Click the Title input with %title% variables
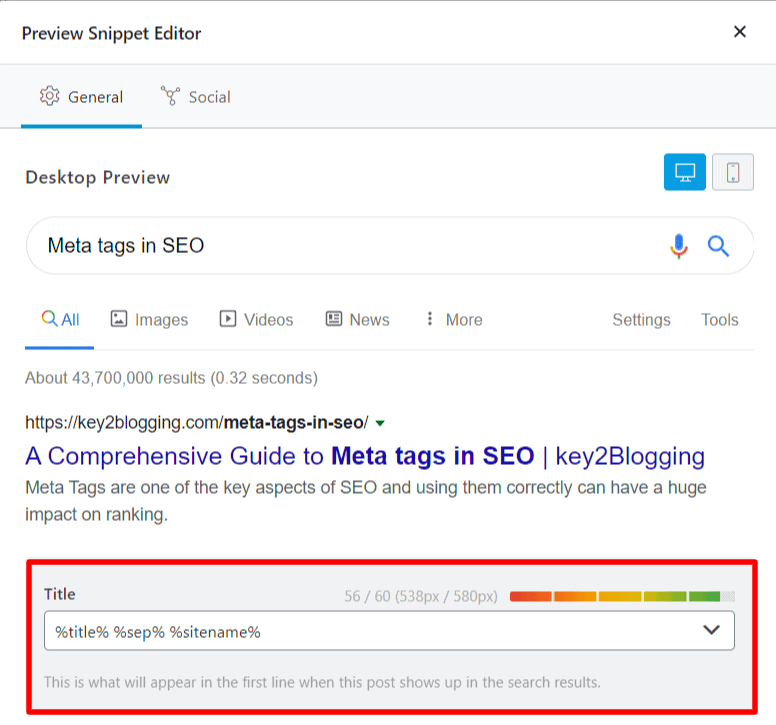This screenshot has height=725, width=776. [x=389, y=630]
